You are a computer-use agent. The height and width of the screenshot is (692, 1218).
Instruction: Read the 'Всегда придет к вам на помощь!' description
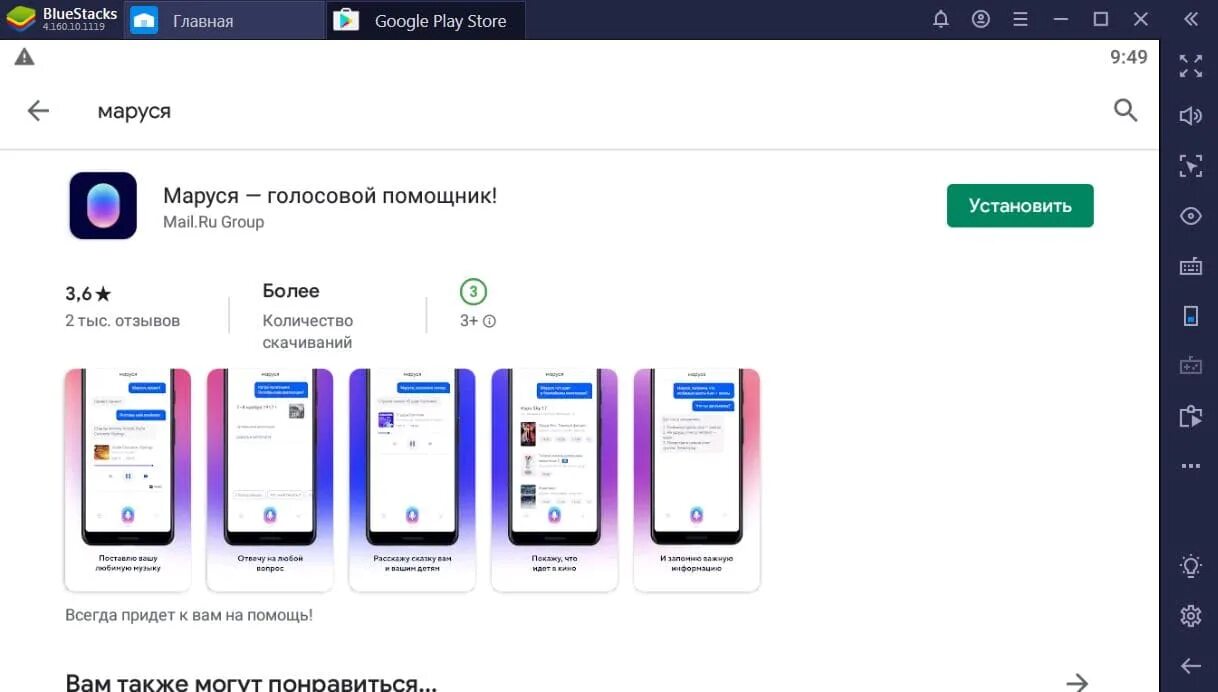pyautogui.click(x=189, y=615)
